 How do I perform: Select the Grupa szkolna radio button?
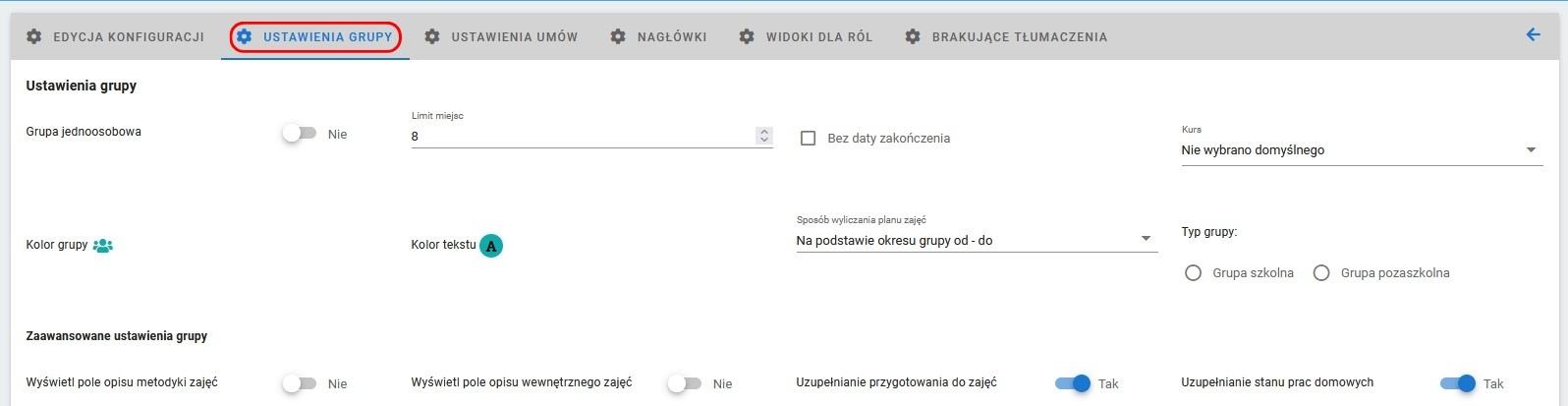click(1193, 272)
